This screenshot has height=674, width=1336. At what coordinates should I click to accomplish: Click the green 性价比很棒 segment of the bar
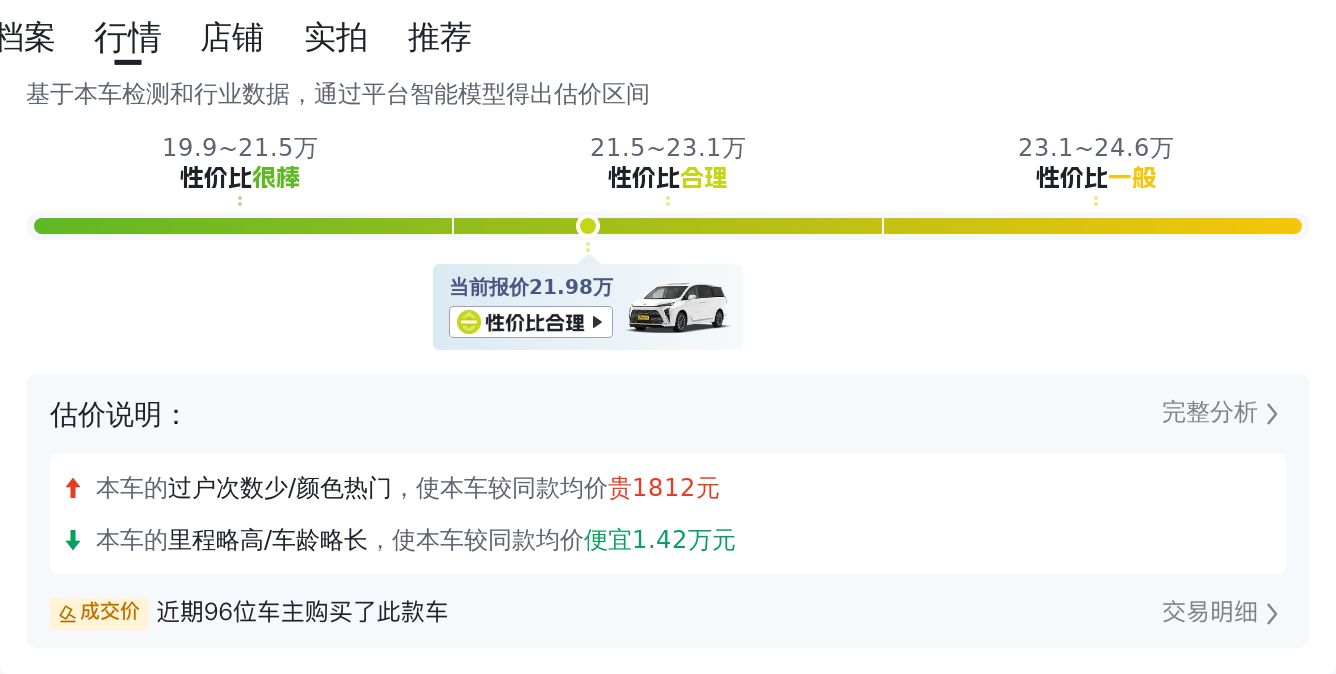[243, 226]
